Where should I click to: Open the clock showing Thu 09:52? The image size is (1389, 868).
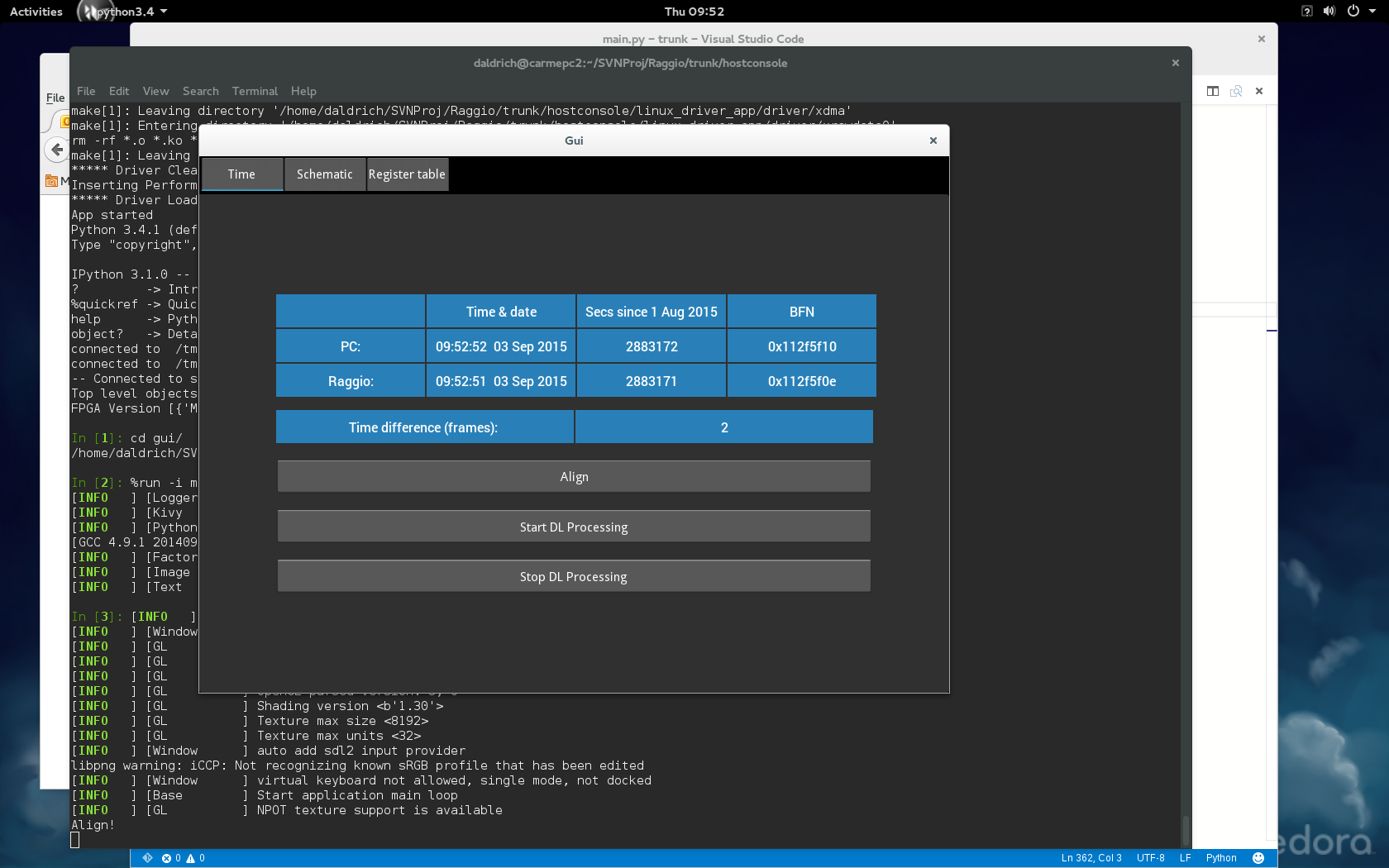coord(694,12)
